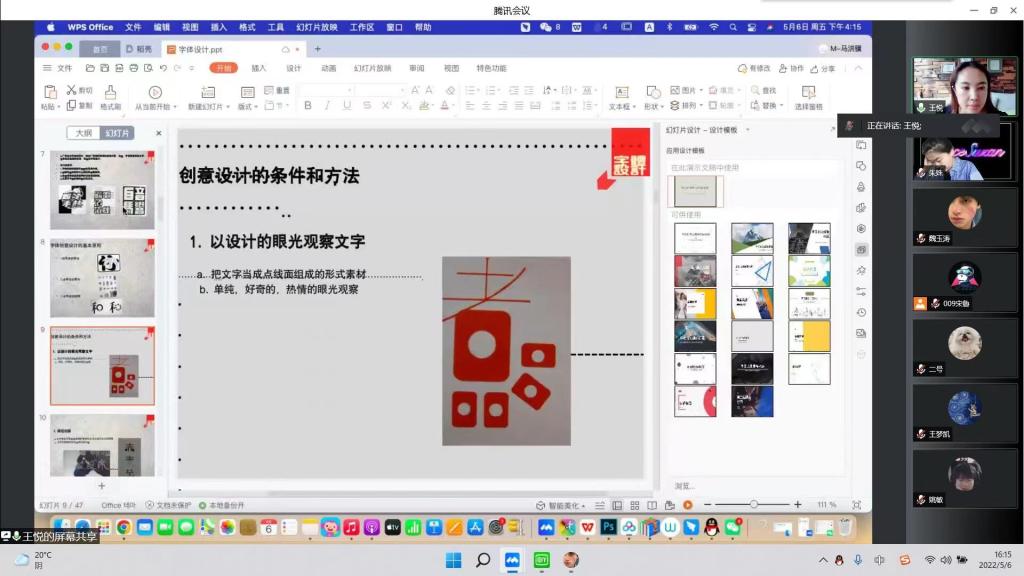Insert a text box (文本框)
Screen dimensions: 1024x576
620,92
